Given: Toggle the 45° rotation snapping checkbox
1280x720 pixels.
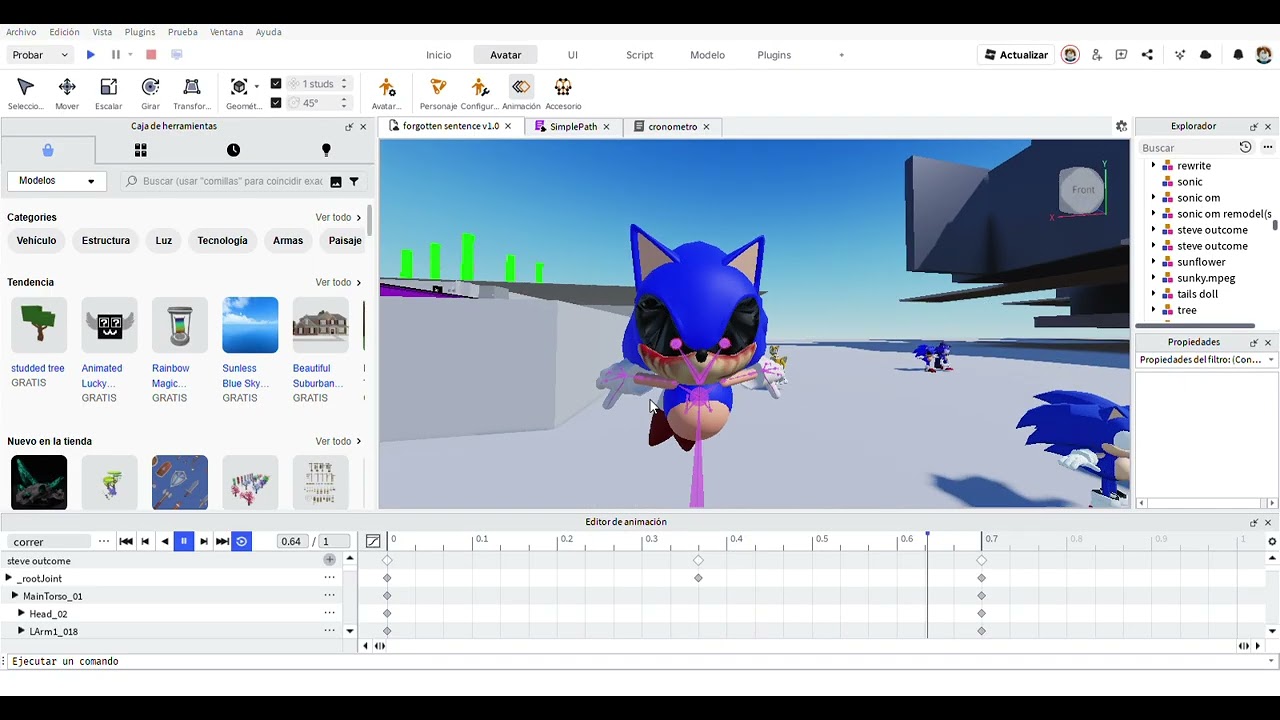Looking at the screenshot, I should (x=276, y=102).
